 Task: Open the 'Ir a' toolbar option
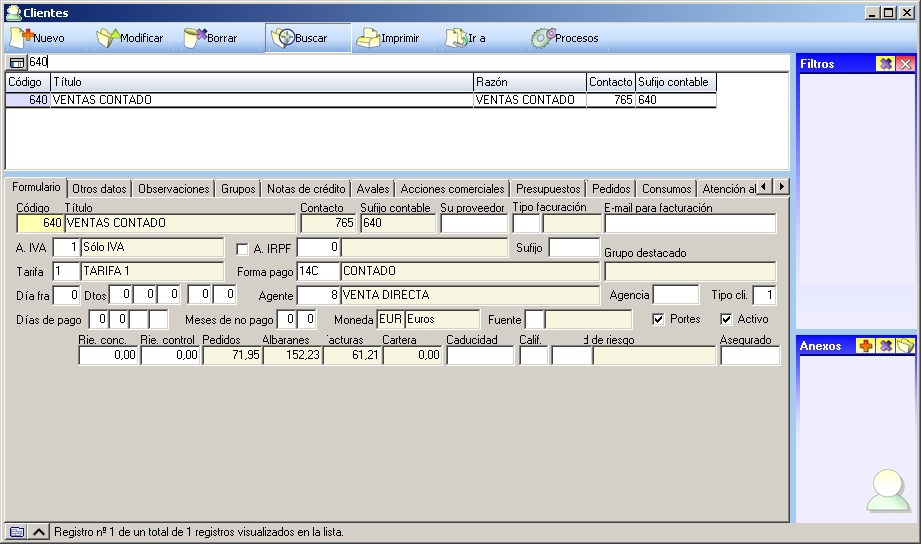click(x=466, y=38)
